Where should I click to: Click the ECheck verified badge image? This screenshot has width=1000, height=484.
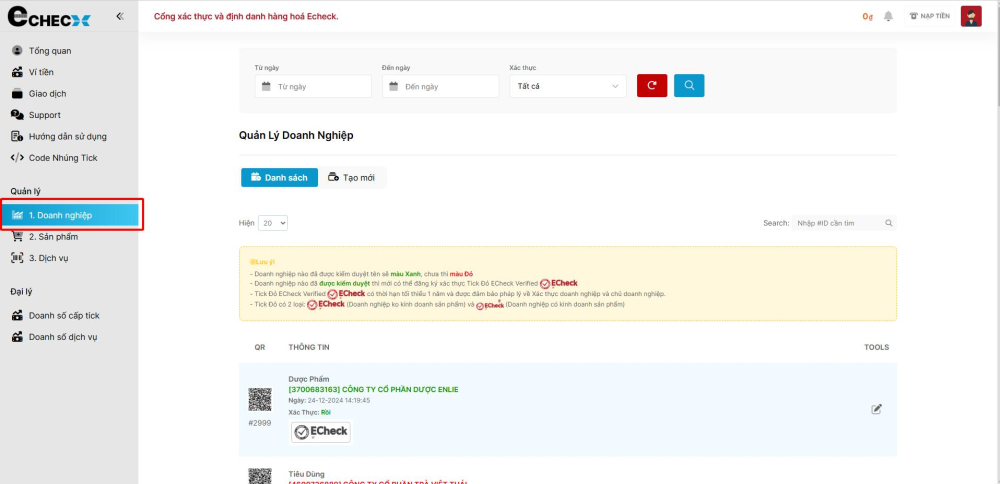[x=321, y=432]
